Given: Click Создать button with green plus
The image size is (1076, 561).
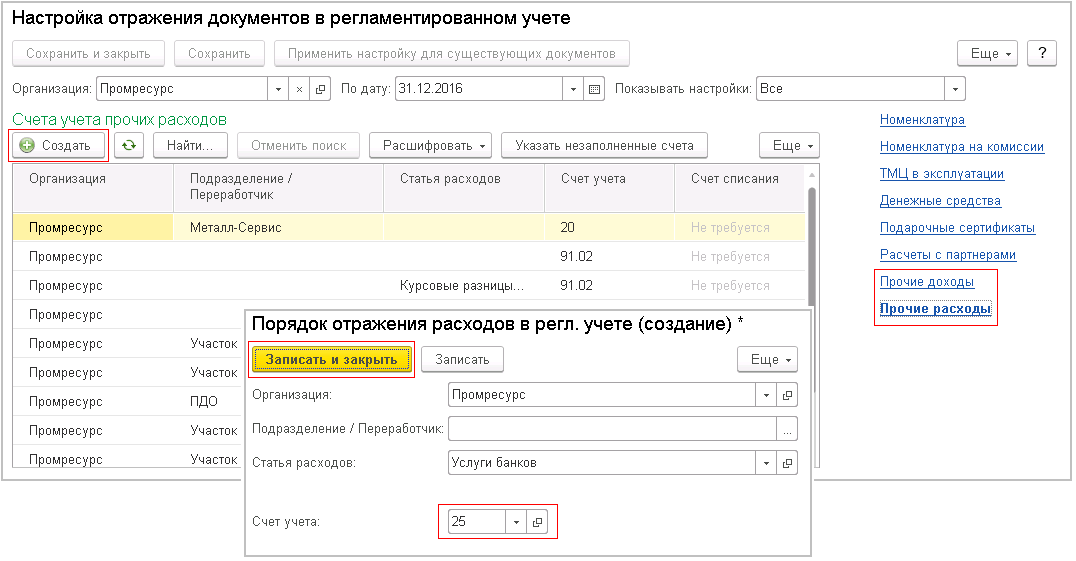Looking at the screenshot, I should 58,145.
